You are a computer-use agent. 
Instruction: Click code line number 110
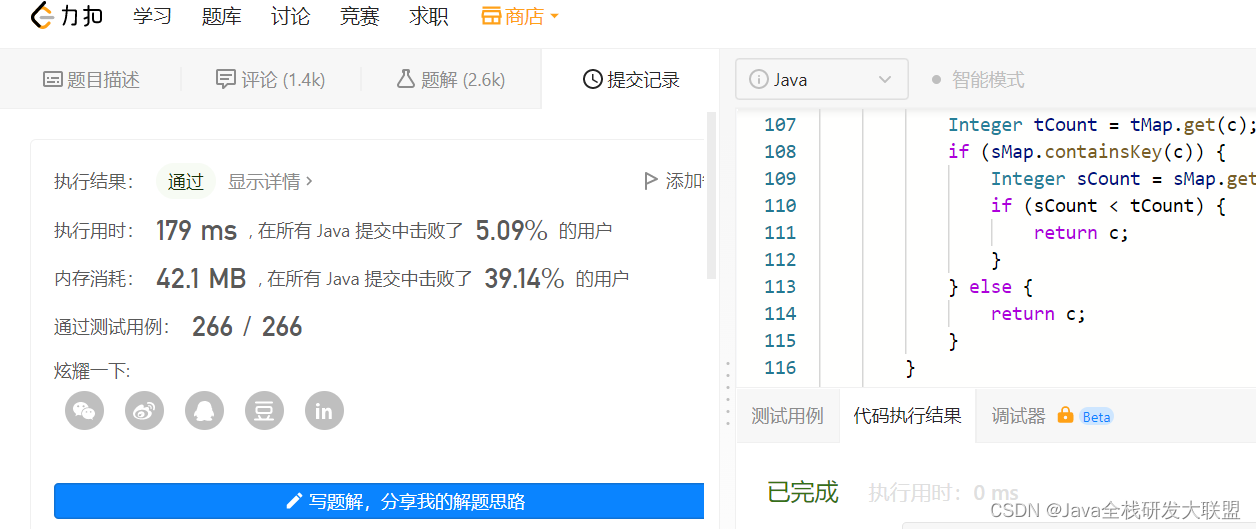click(780, 206)
